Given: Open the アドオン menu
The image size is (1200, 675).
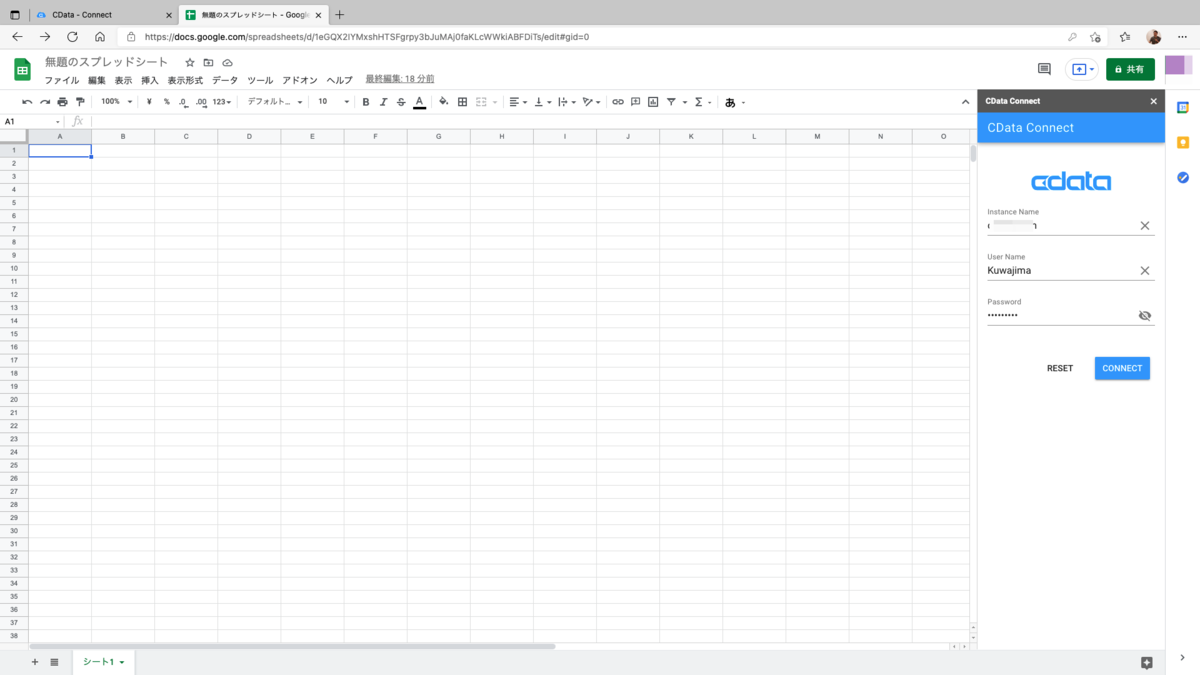Looking at the screenshot, I should pyautogui.click(x=300, y=80).
